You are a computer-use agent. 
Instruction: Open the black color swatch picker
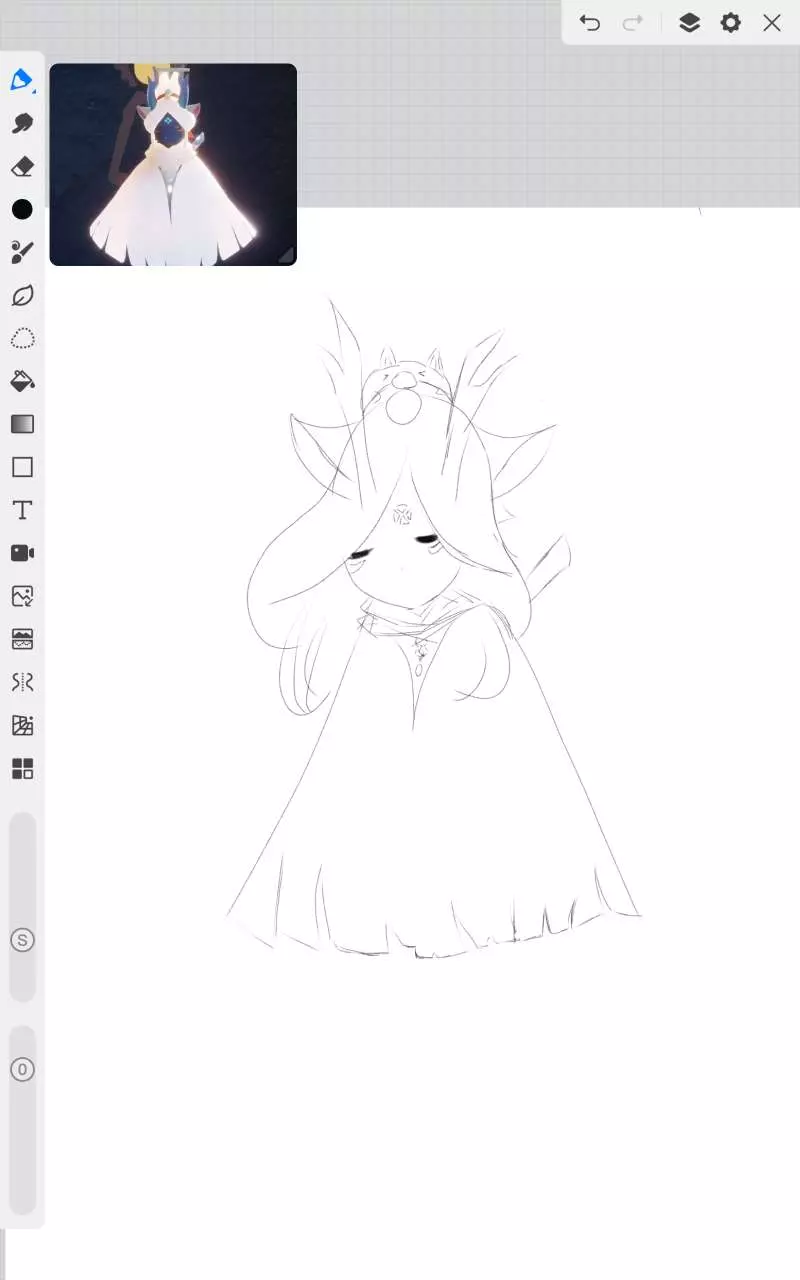coord(22,209)
